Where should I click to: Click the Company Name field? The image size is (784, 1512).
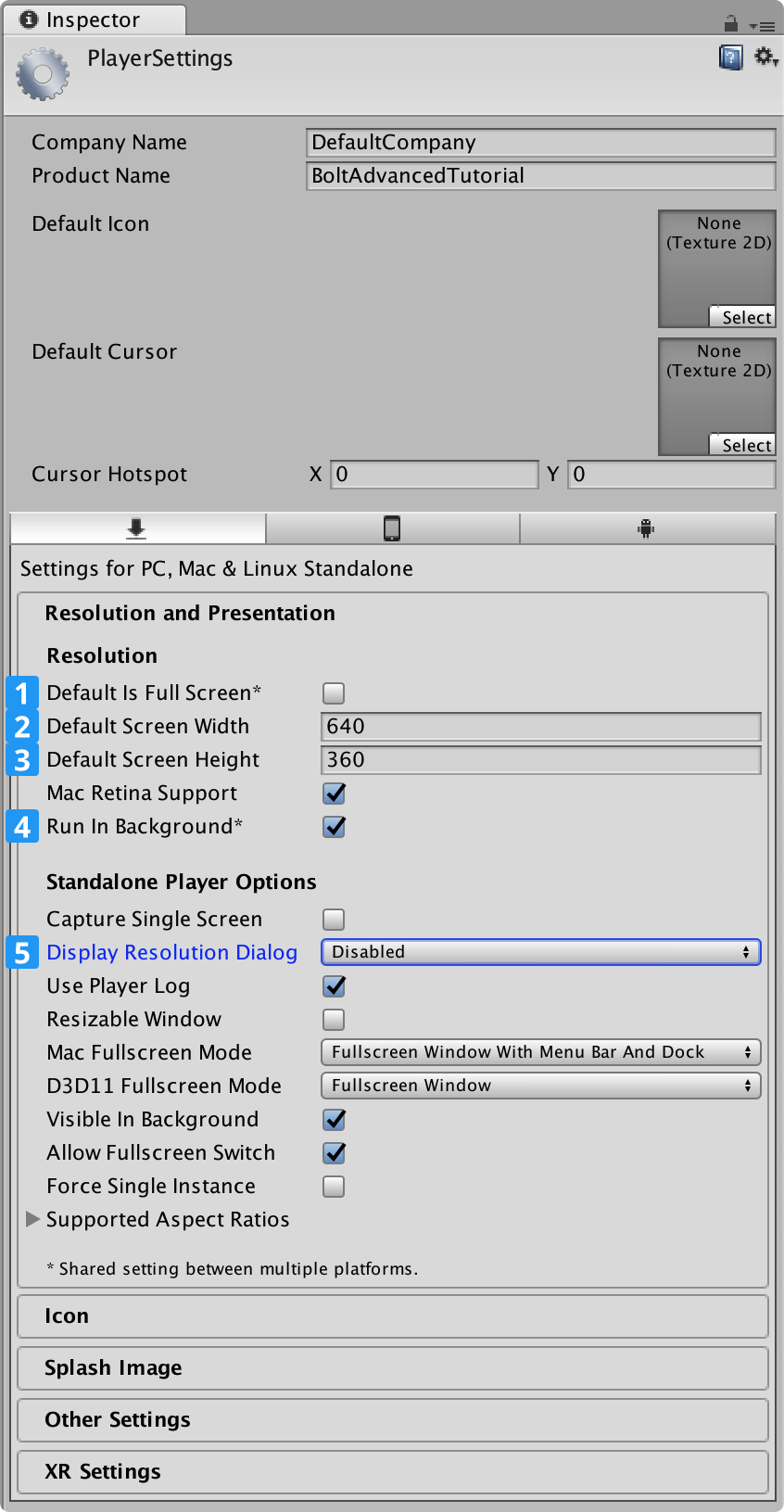pyautogui.click(x=541, y=142)
